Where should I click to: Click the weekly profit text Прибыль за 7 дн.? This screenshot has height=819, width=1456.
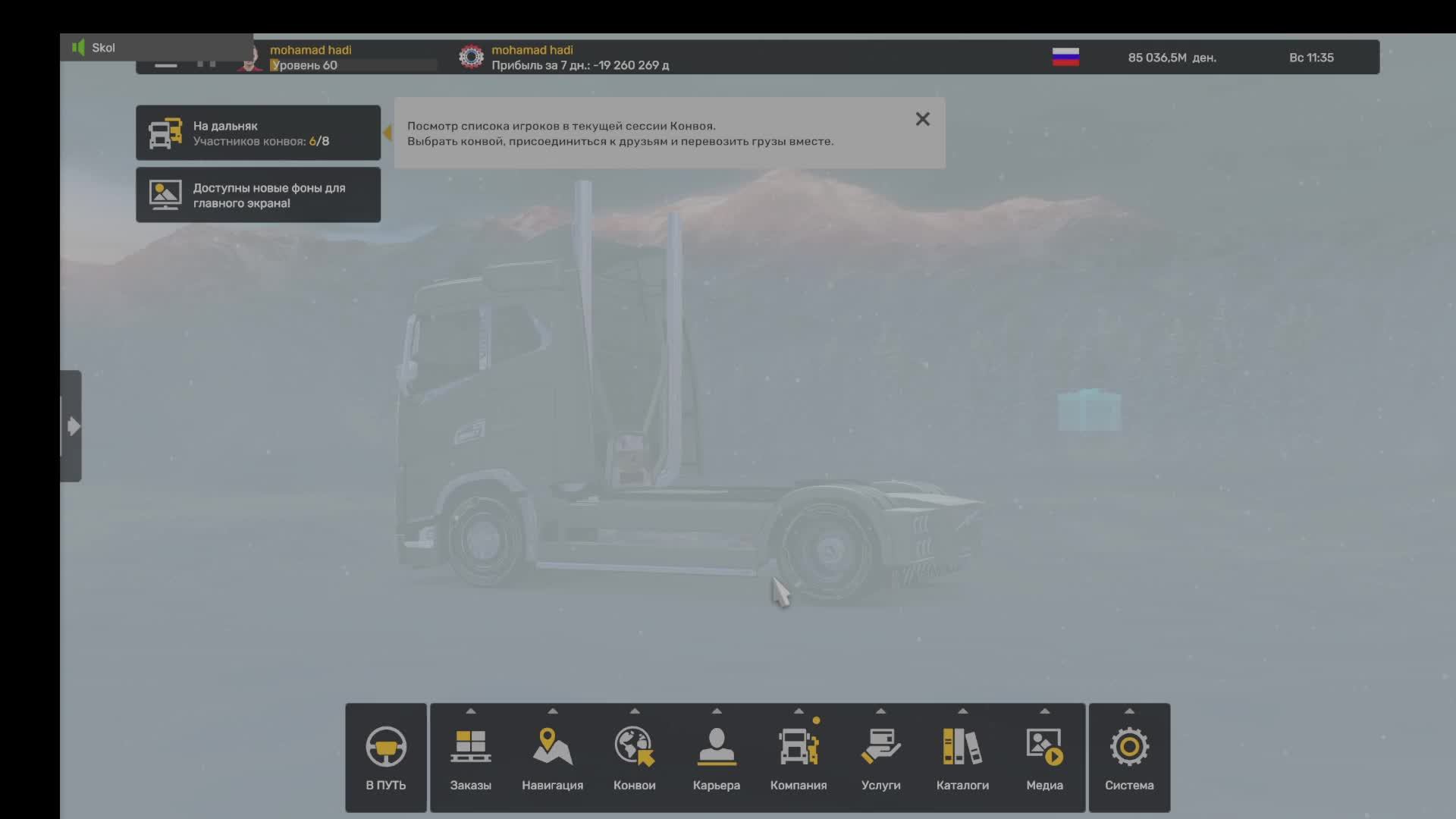click(x=580, y=65)
